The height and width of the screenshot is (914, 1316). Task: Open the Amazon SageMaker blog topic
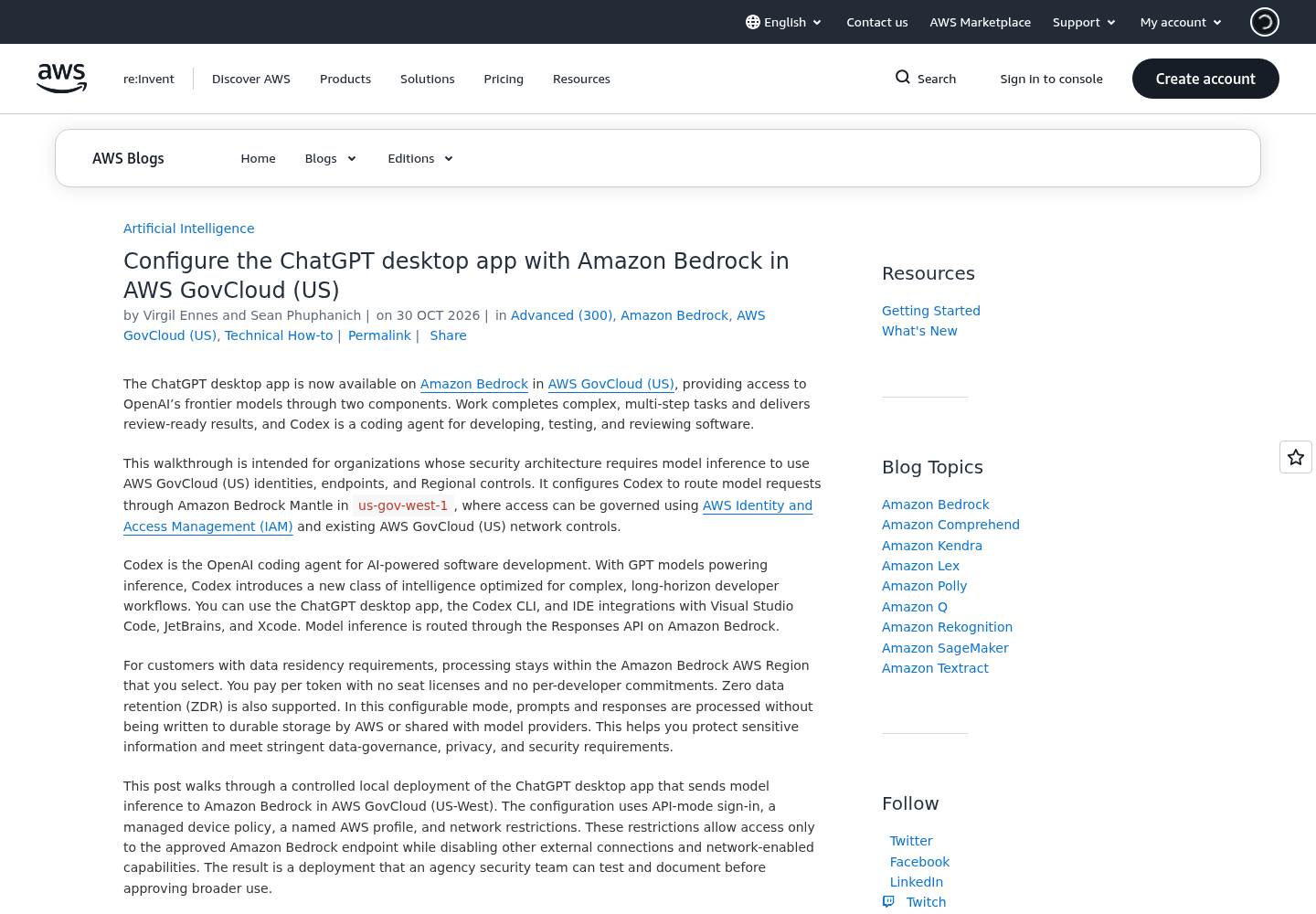point(945,648)
